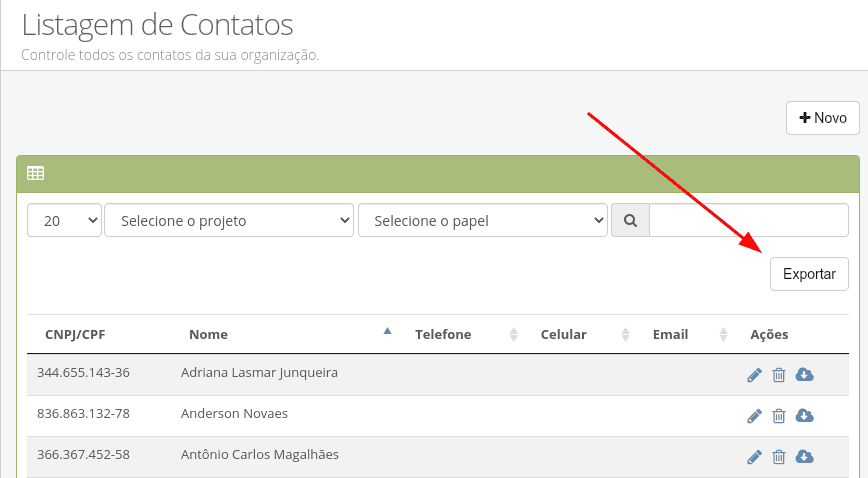Download Antônio Carlos Magalhães cloud icon

[804, 457]
